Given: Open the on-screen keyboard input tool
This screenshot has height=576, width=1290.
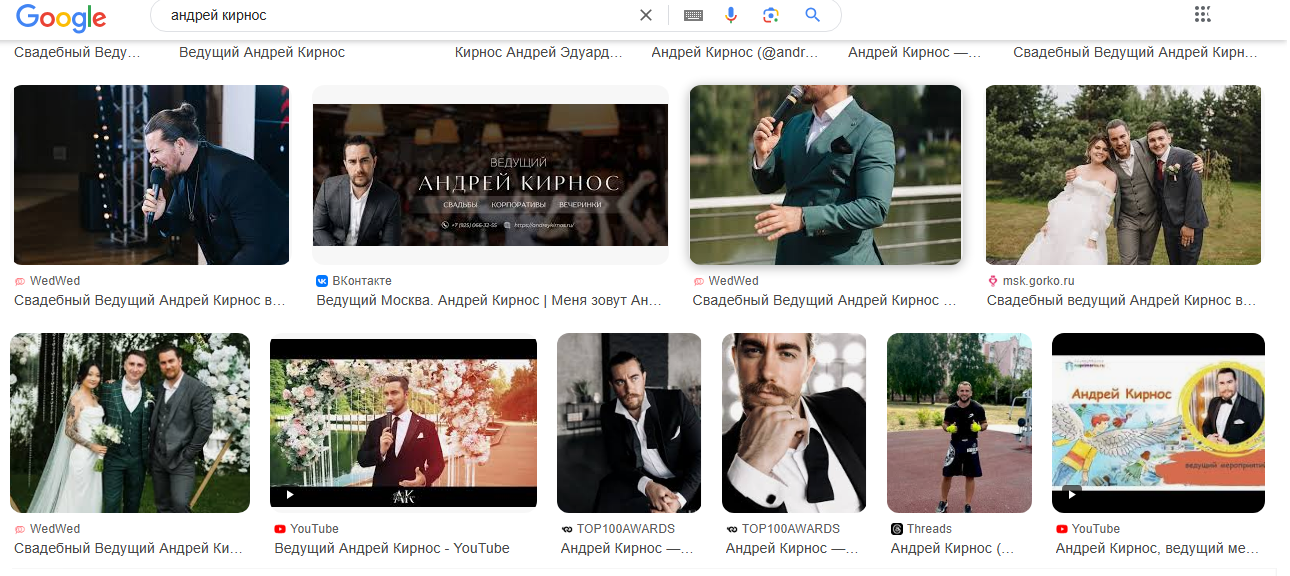Looking at the screenshot, I should click(693, 15).
